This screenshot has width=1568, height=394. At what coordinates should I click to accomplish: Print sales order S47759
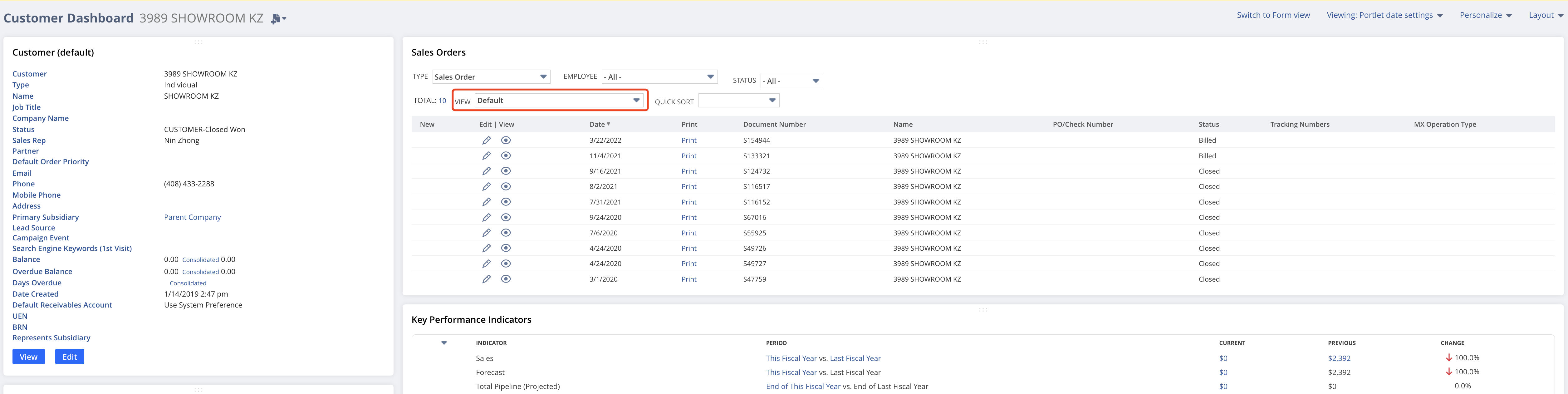click(x=689, y=279)
